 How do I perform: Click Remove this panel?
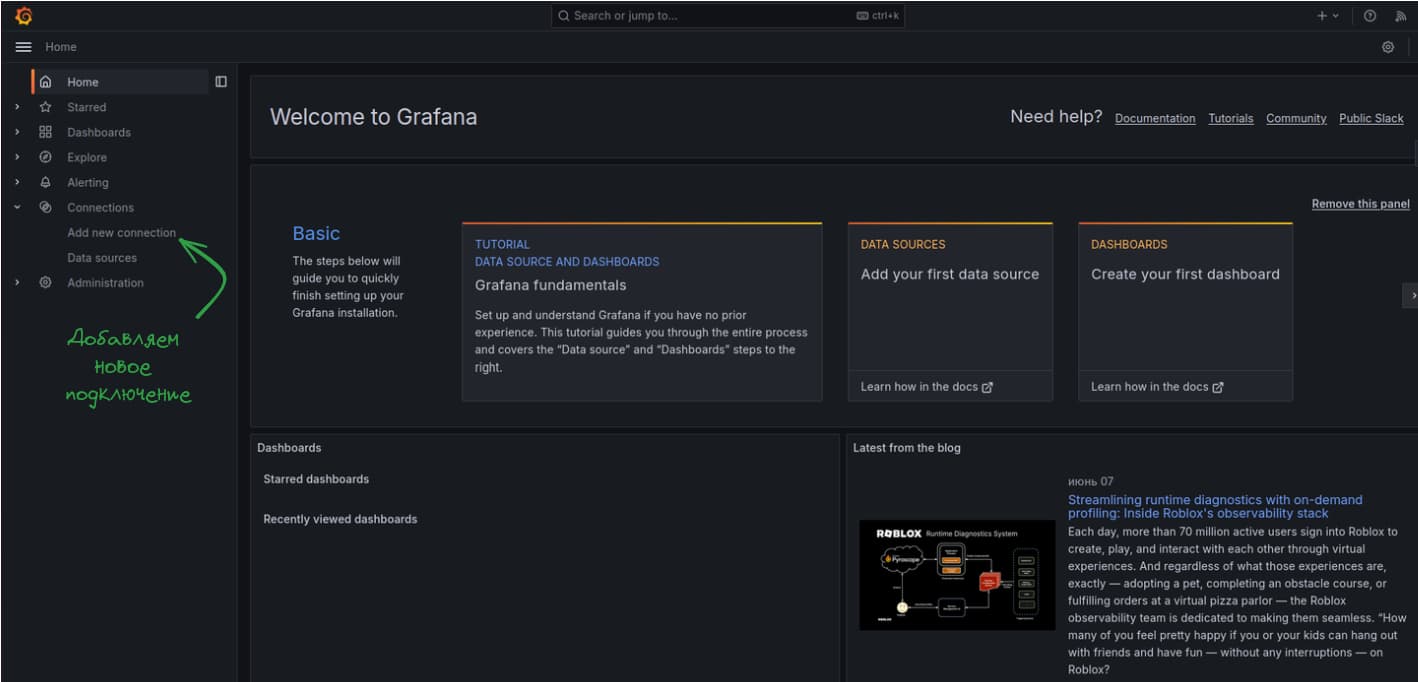[1360, 204]
